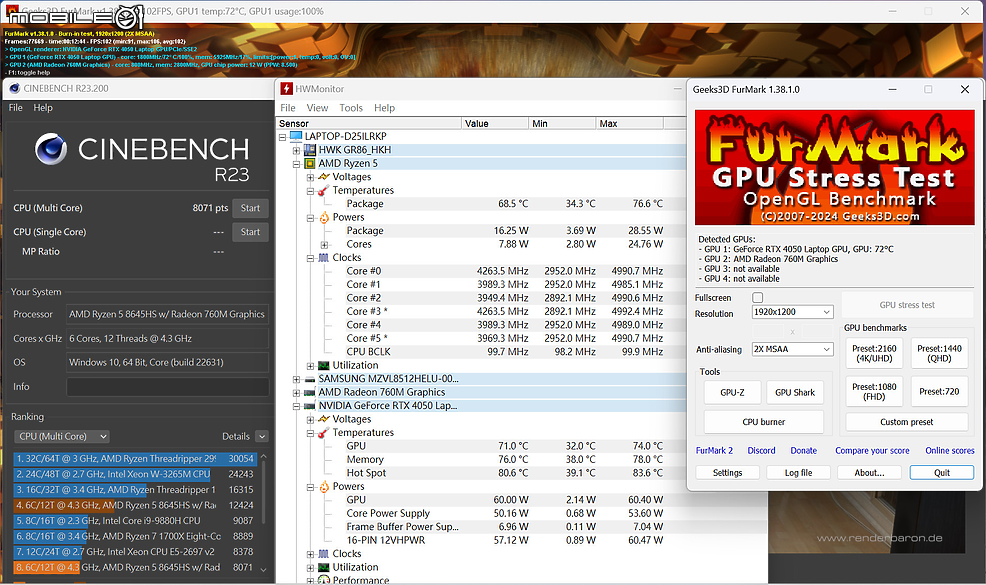This screenshot has width=986, height=585.
Task: Collapse the AMD Ryzen 5 tree node
Action: [x=296, y=164]
